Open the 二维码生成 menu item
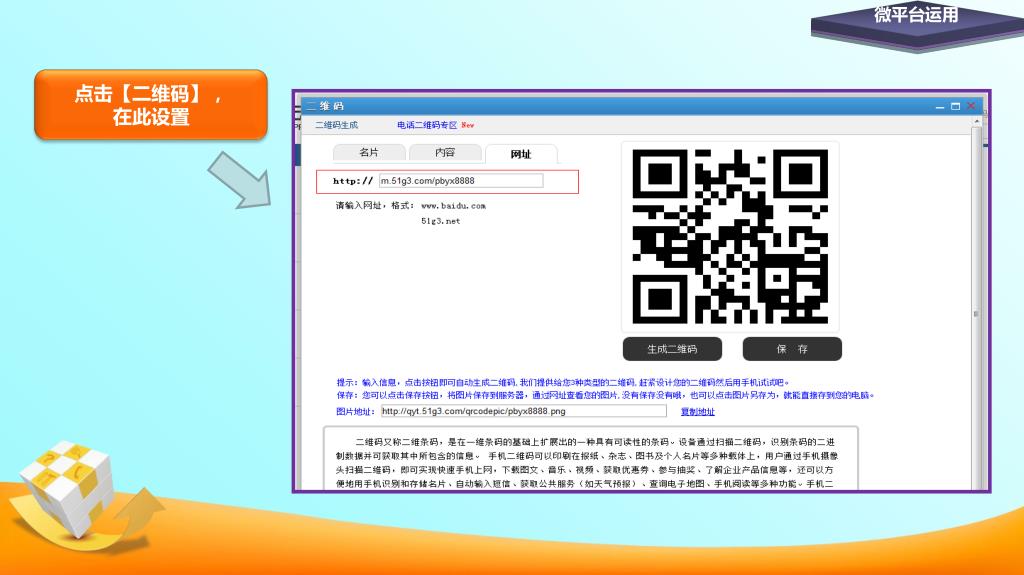This screenshot has width=1024, height=575. click(336, 125)
